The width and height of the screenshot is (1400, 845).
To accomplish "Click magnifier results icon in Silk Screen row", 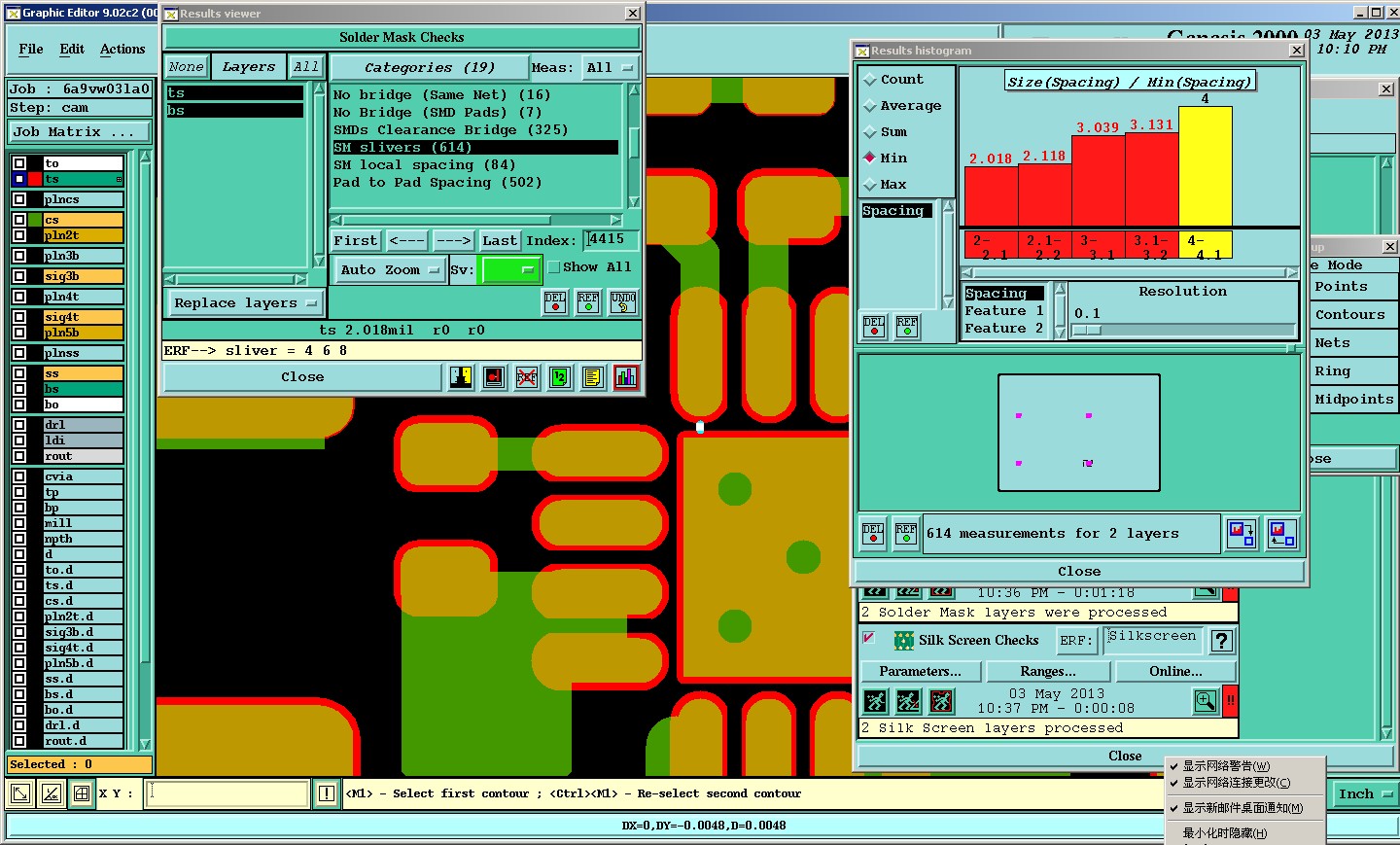I will coord(1206,700).
